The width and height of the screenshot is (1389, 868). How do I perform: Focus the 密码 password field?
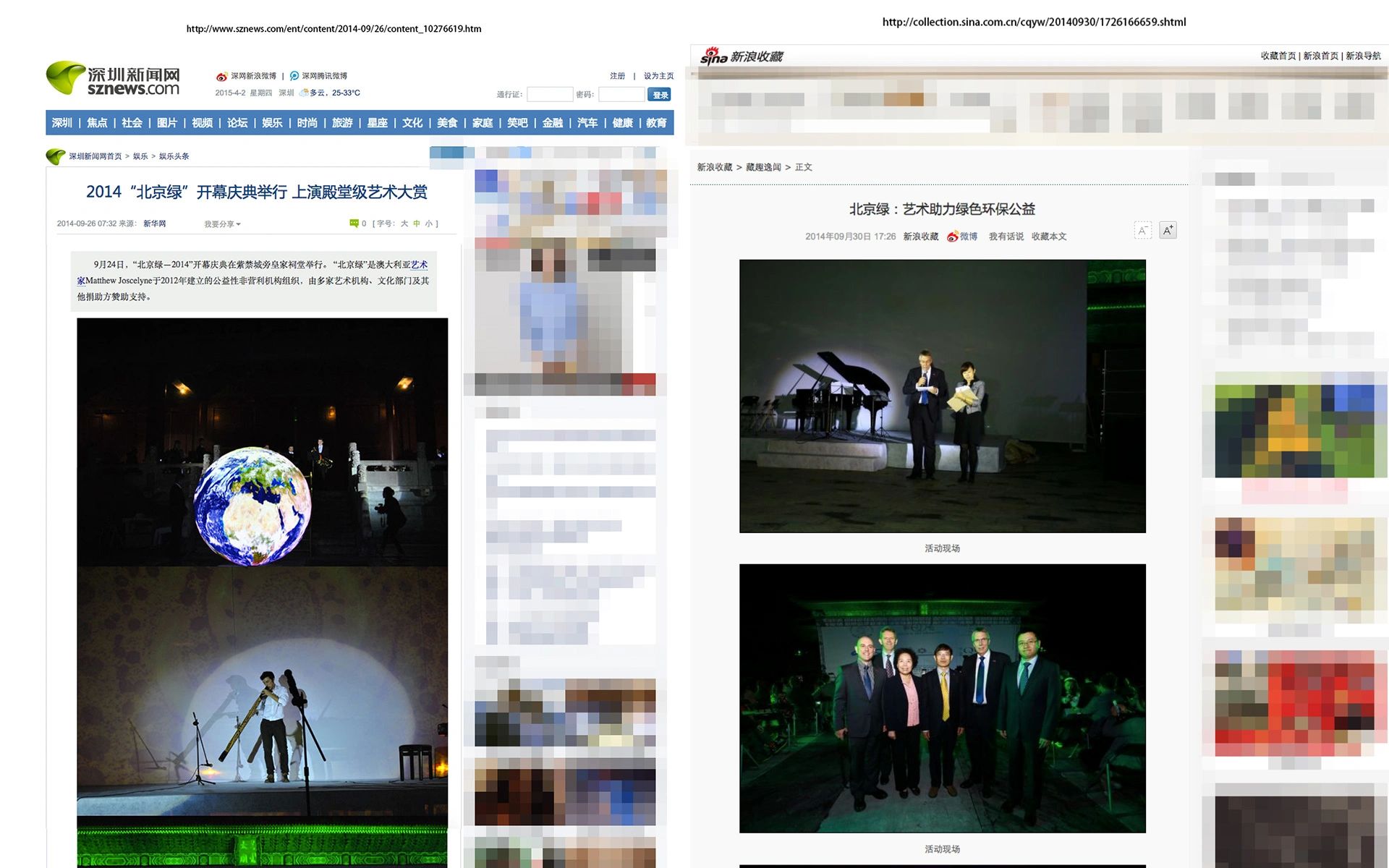(621, 94)
